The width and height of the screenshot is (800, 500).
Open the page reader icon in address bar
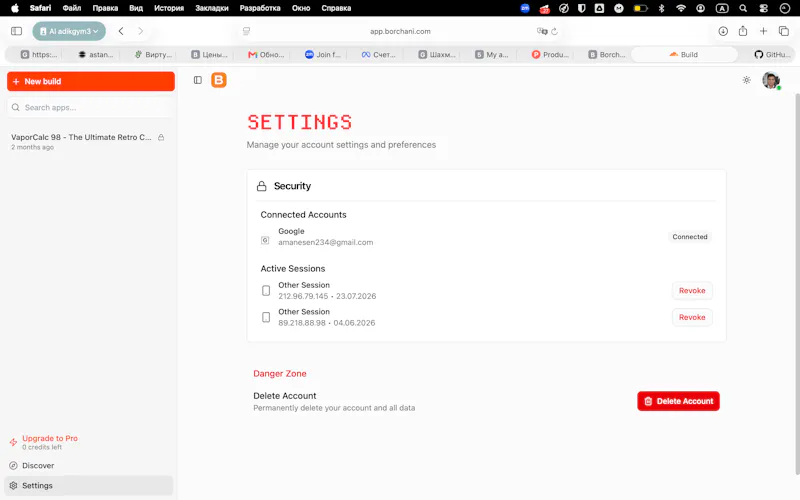pos(246,31)
